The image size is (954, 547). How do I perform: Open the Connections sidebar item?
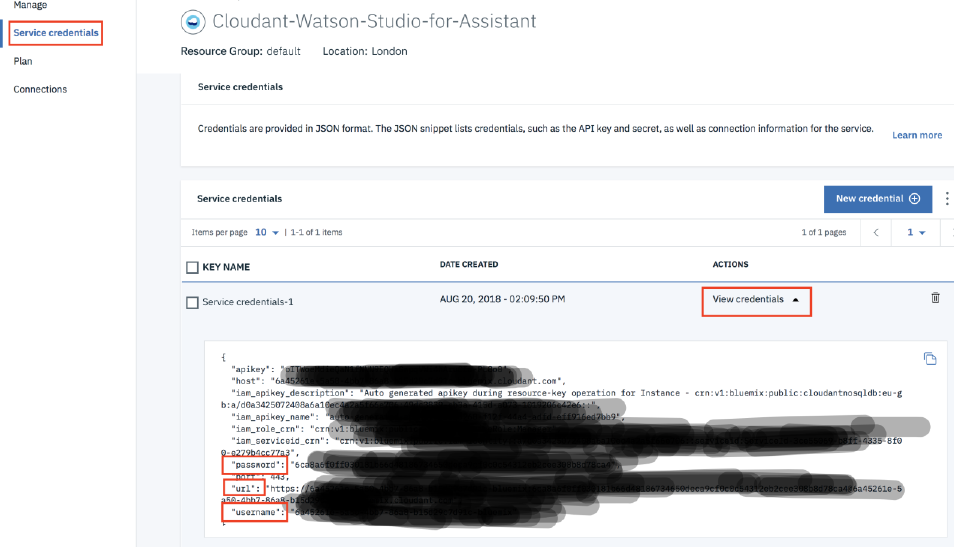(40, 89)
